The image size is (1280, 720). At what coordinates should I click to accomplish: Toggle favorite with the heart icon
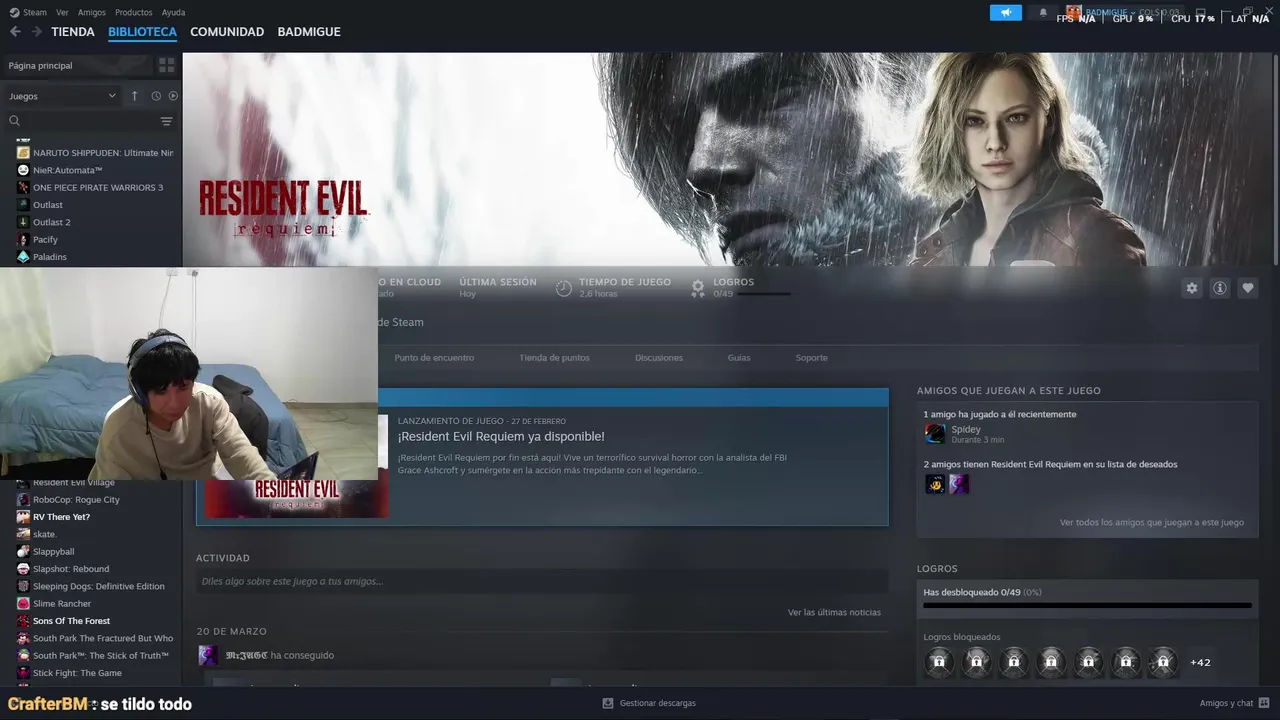click(1248, 288)
